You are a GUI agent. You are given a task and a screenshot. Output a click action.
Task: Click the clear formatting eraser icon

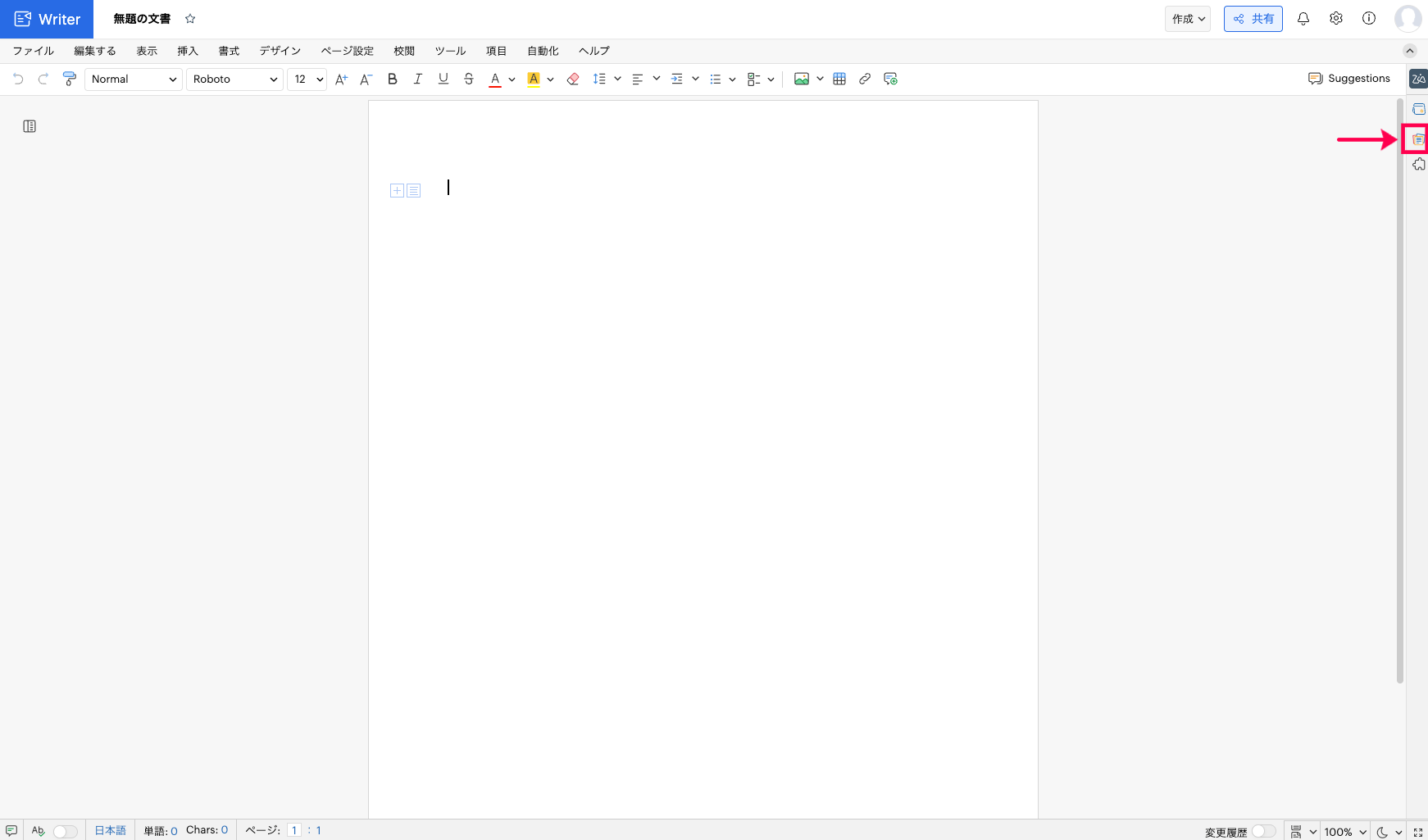click(573, 79)
